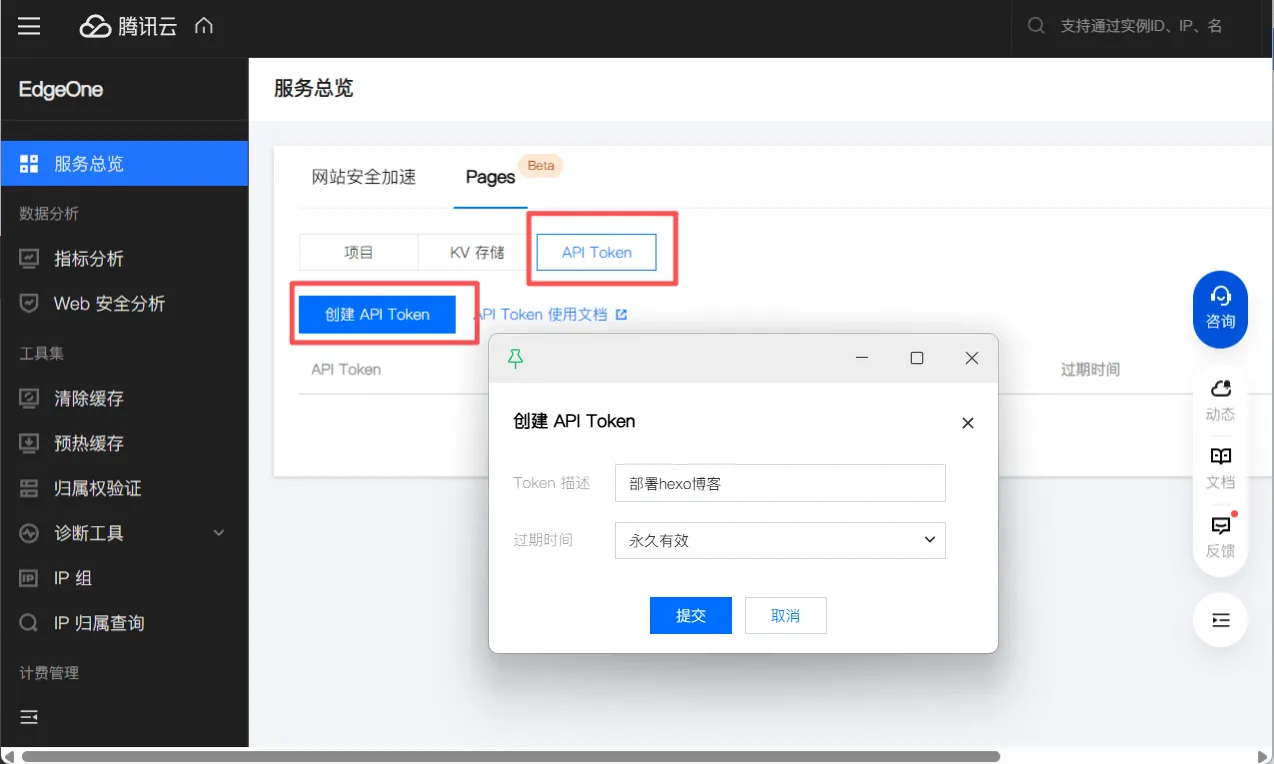Click the IP 归属查询 magnifier icon
1274x764 pixels.
point(29,624)
